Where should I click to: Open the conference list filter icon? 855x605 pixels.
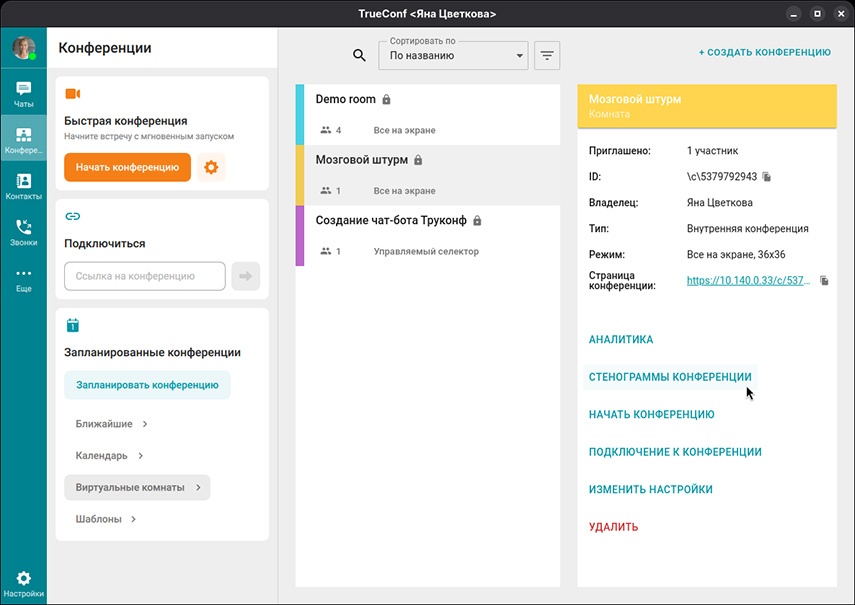point(547,56)
